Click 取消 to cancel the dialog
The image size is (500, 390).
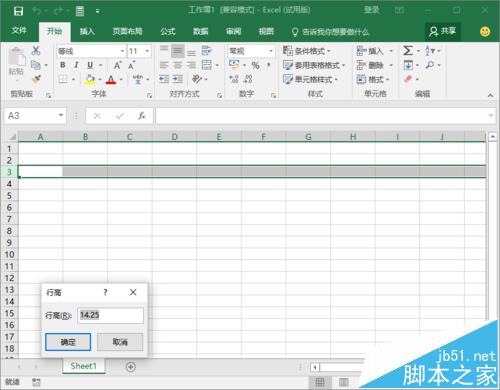point(120,342)
